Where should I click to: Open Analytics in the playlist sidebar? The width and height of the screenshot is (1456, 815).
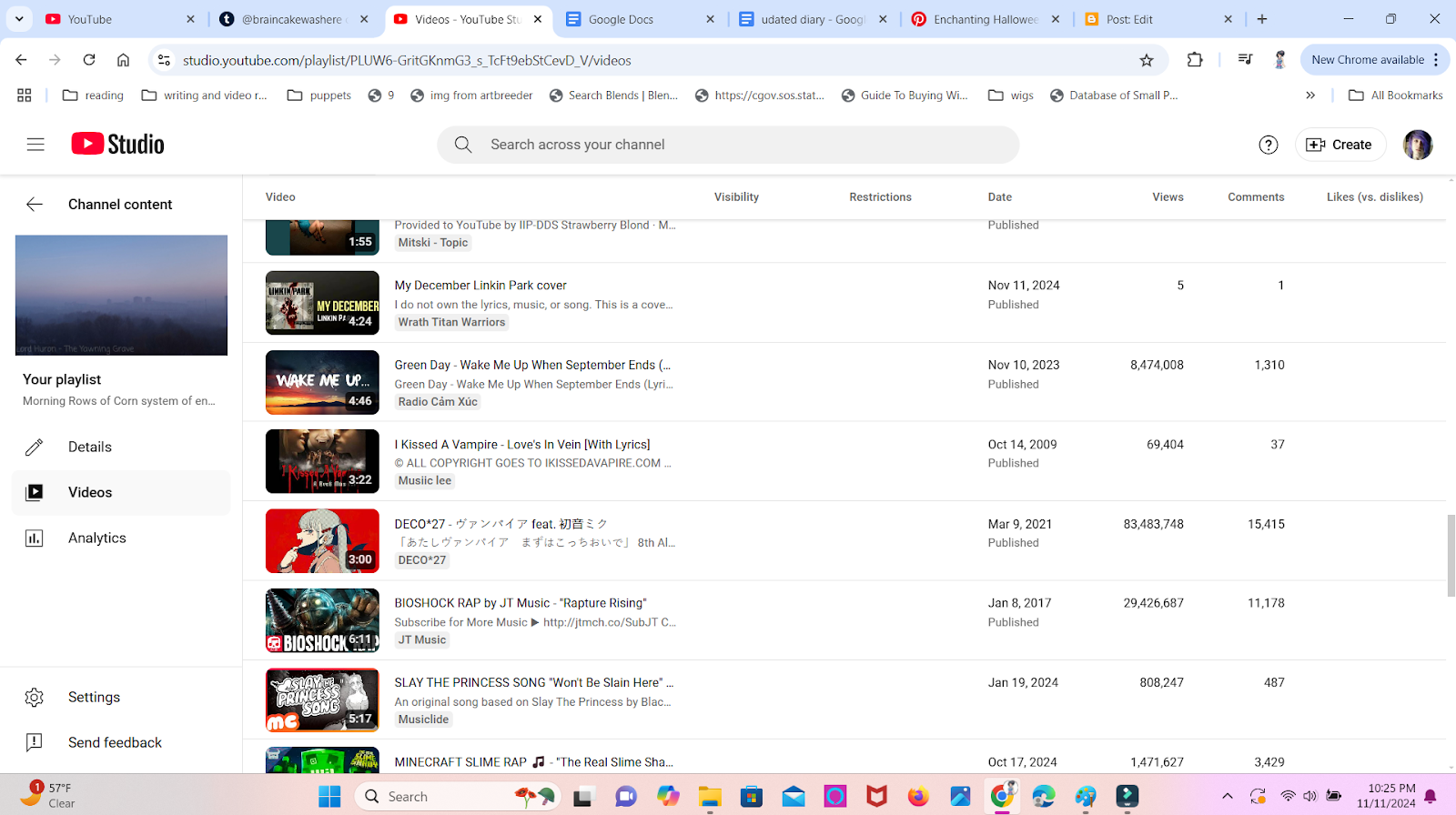[121, 538]
